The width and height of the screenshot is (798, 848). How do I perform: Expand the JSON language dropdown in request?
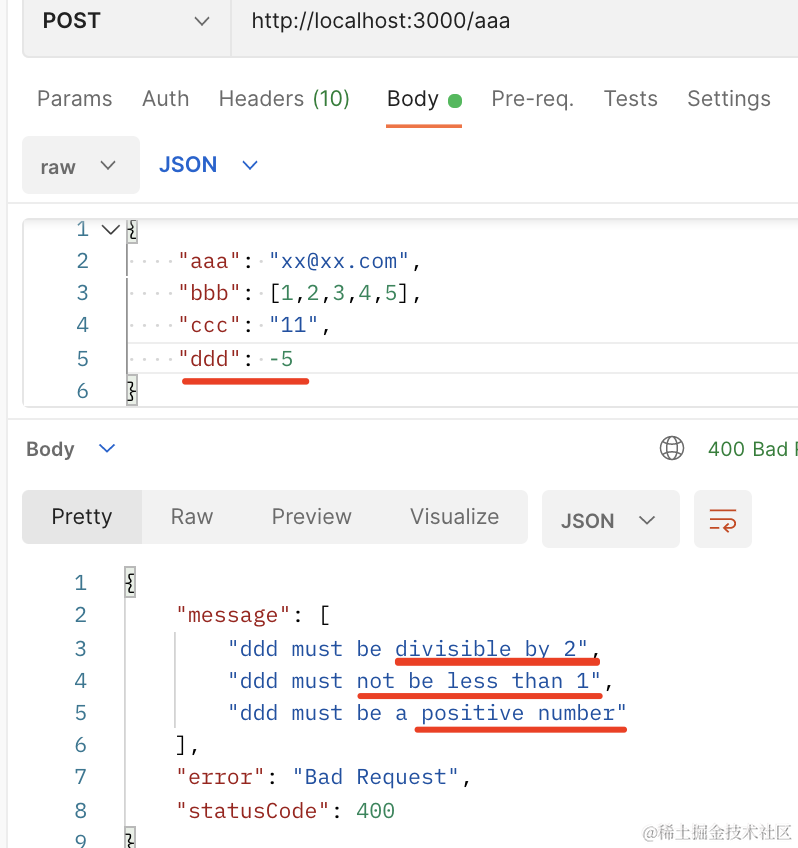[x=208, y=165]
